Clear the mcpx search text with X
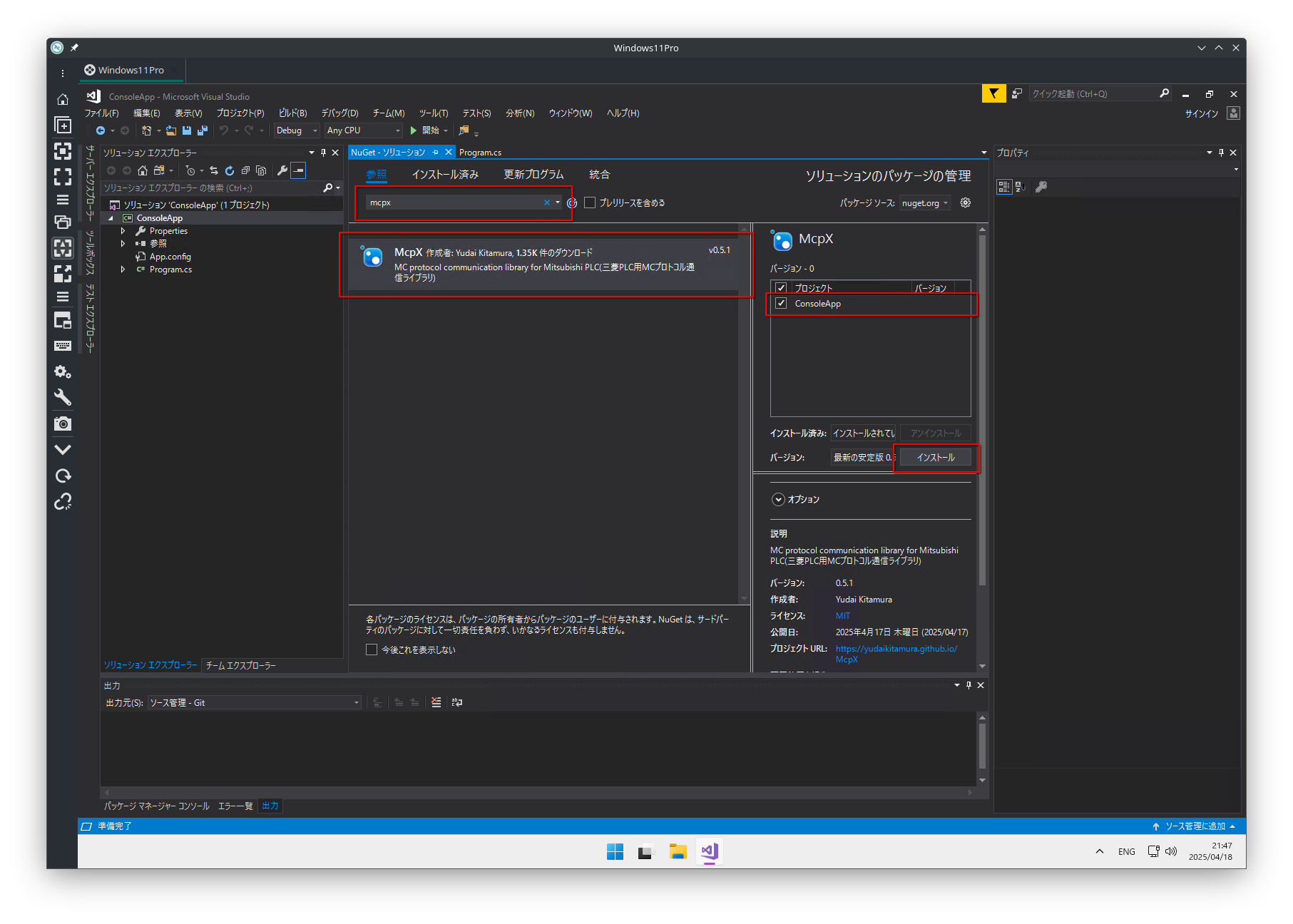 click(x=547, y=202)
